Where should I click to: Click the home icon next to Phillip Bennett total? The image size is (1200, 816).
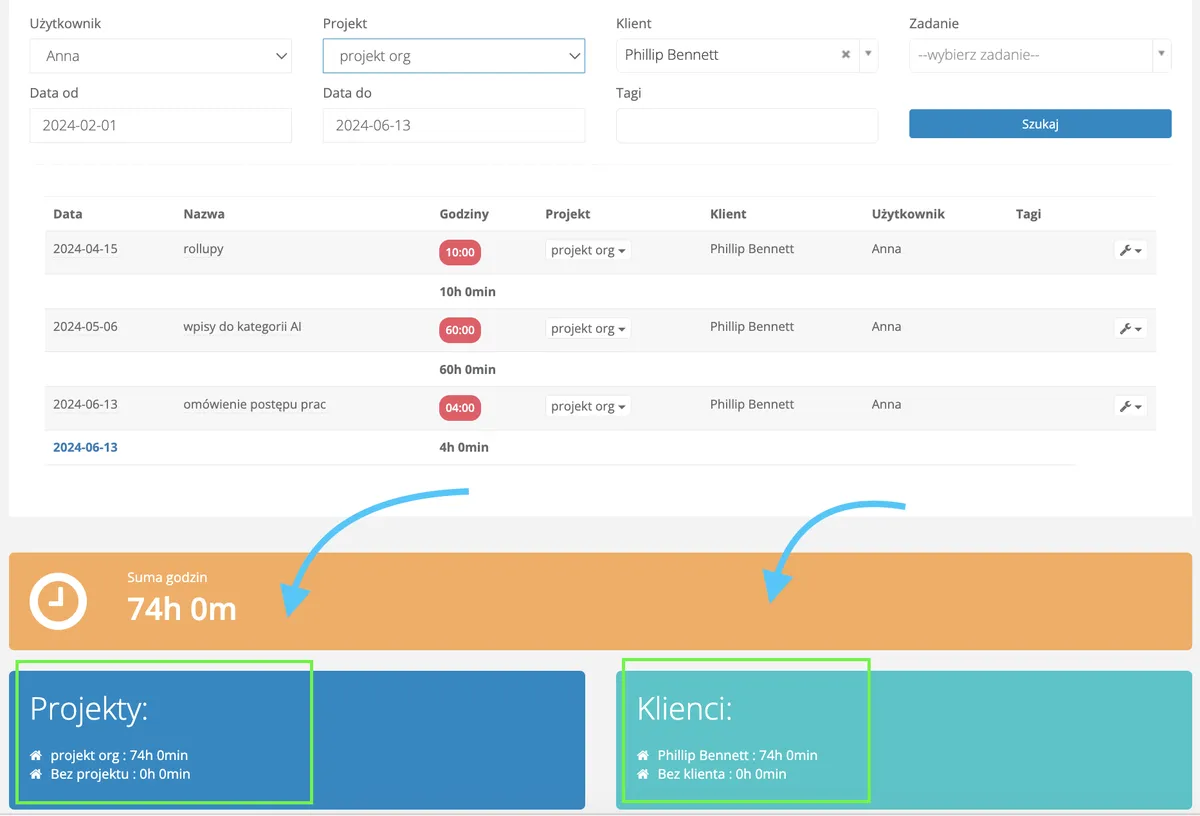point(644,756)
